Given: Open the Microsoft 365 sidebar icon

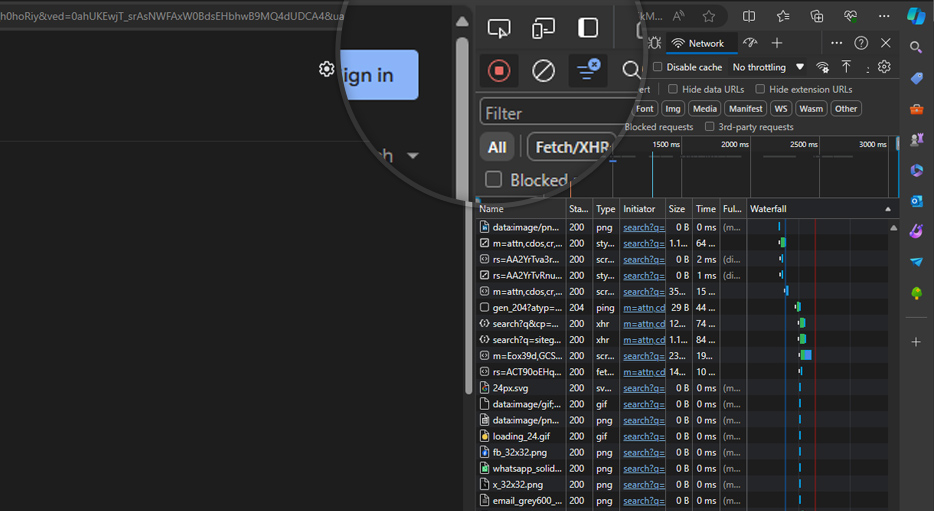Looking at the screenshot, I should pos(916,170).
